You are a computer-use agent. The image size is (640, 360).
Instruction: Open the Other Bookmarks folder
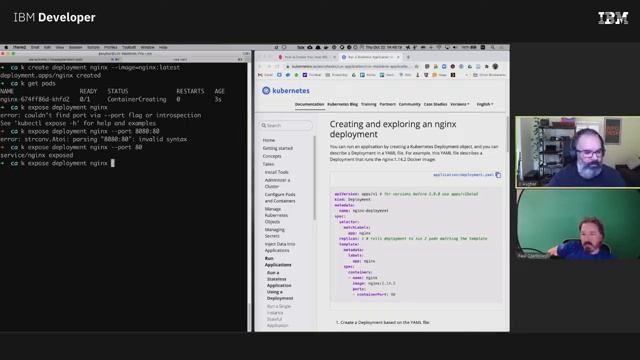tap(489, 75)
